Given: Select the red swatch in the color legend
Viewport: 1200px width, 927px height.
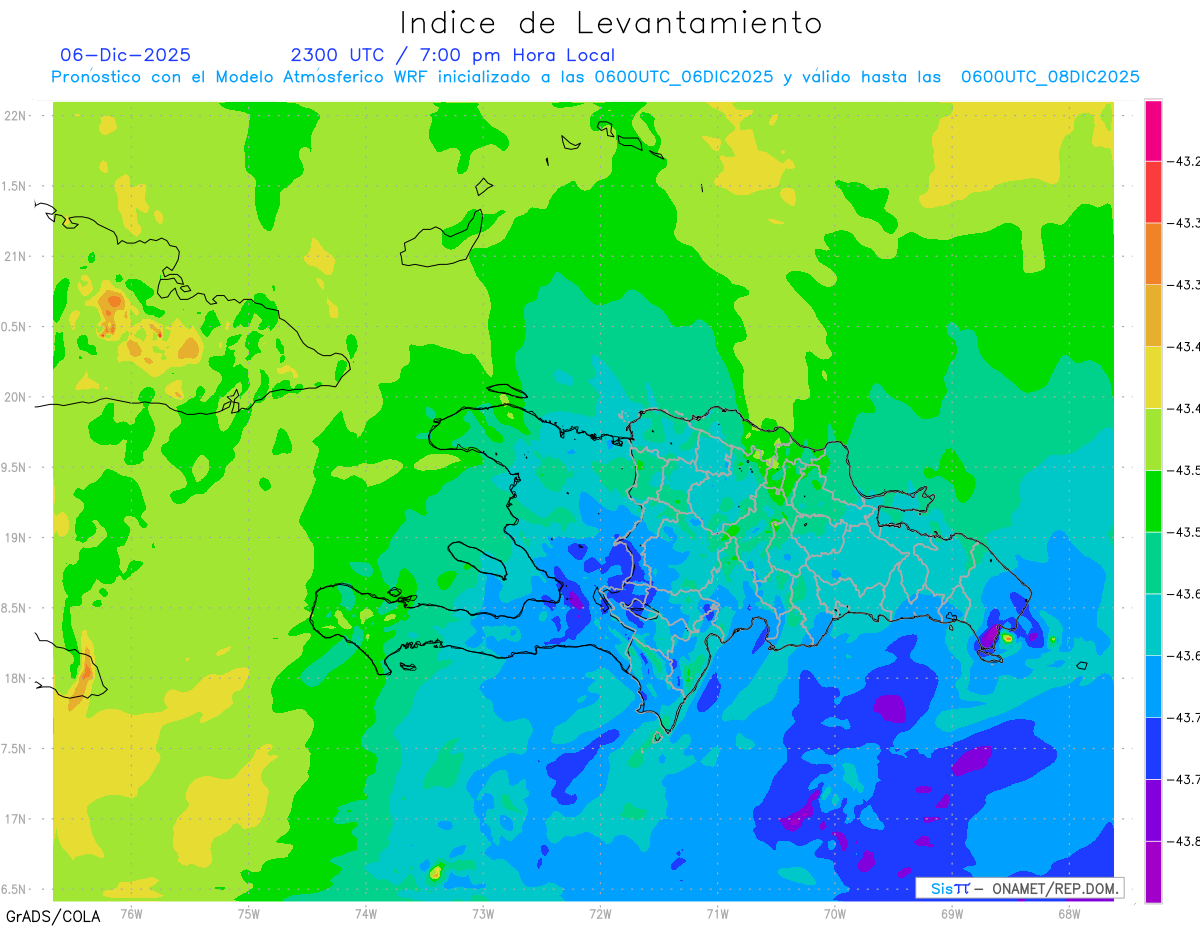Looking at the screenshot, I should pos(1153,192).
